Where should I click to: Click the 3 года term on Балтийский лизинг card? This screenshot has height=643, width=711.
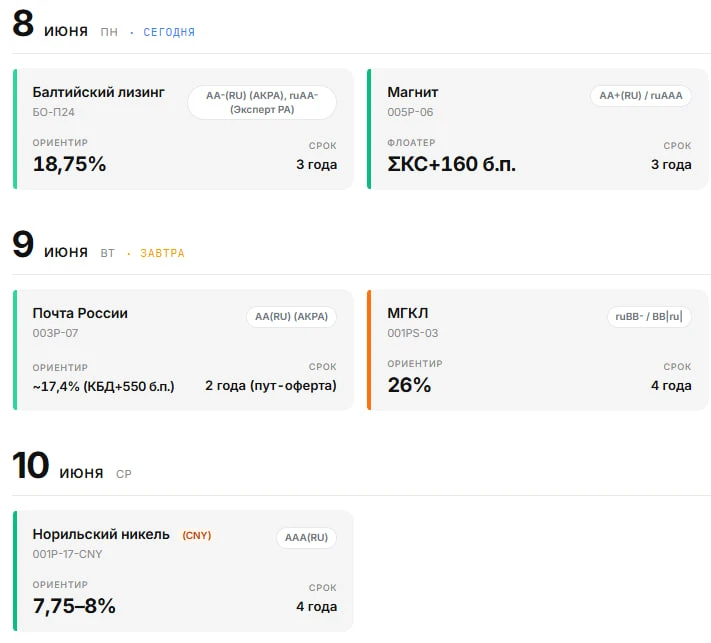[x=317, y=165]
